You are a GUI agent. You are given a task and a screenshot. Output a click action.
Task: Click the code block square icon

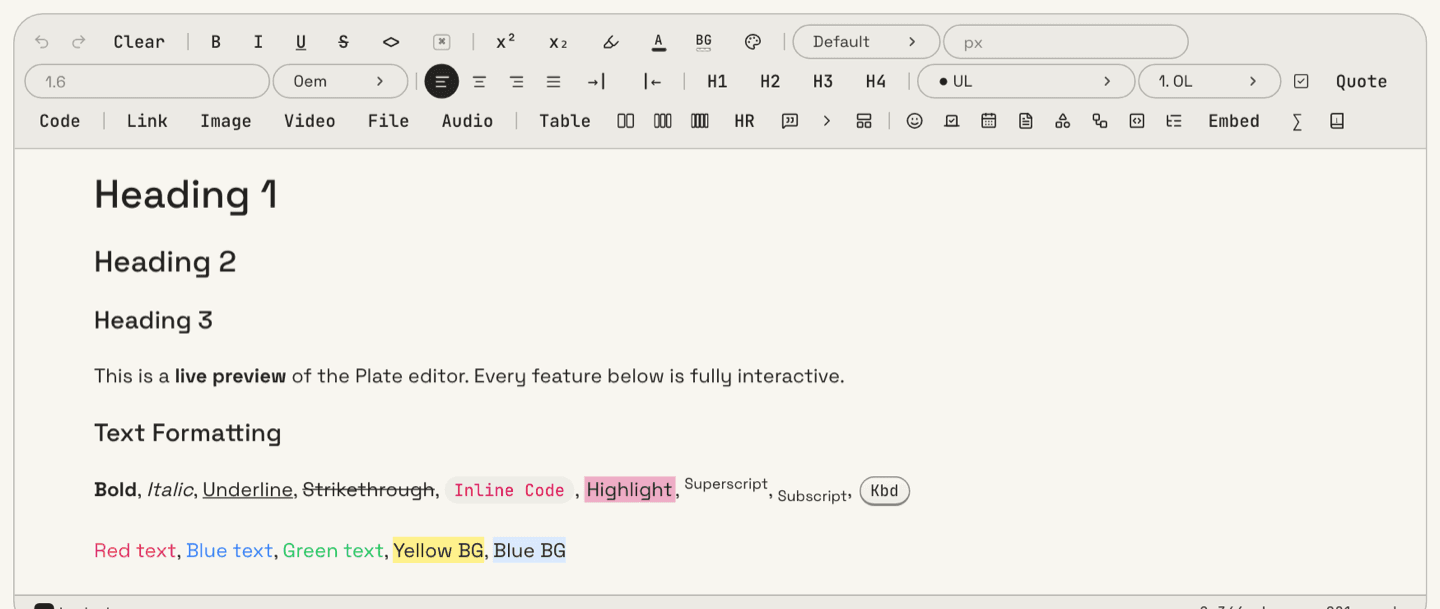pos(1137,121)
